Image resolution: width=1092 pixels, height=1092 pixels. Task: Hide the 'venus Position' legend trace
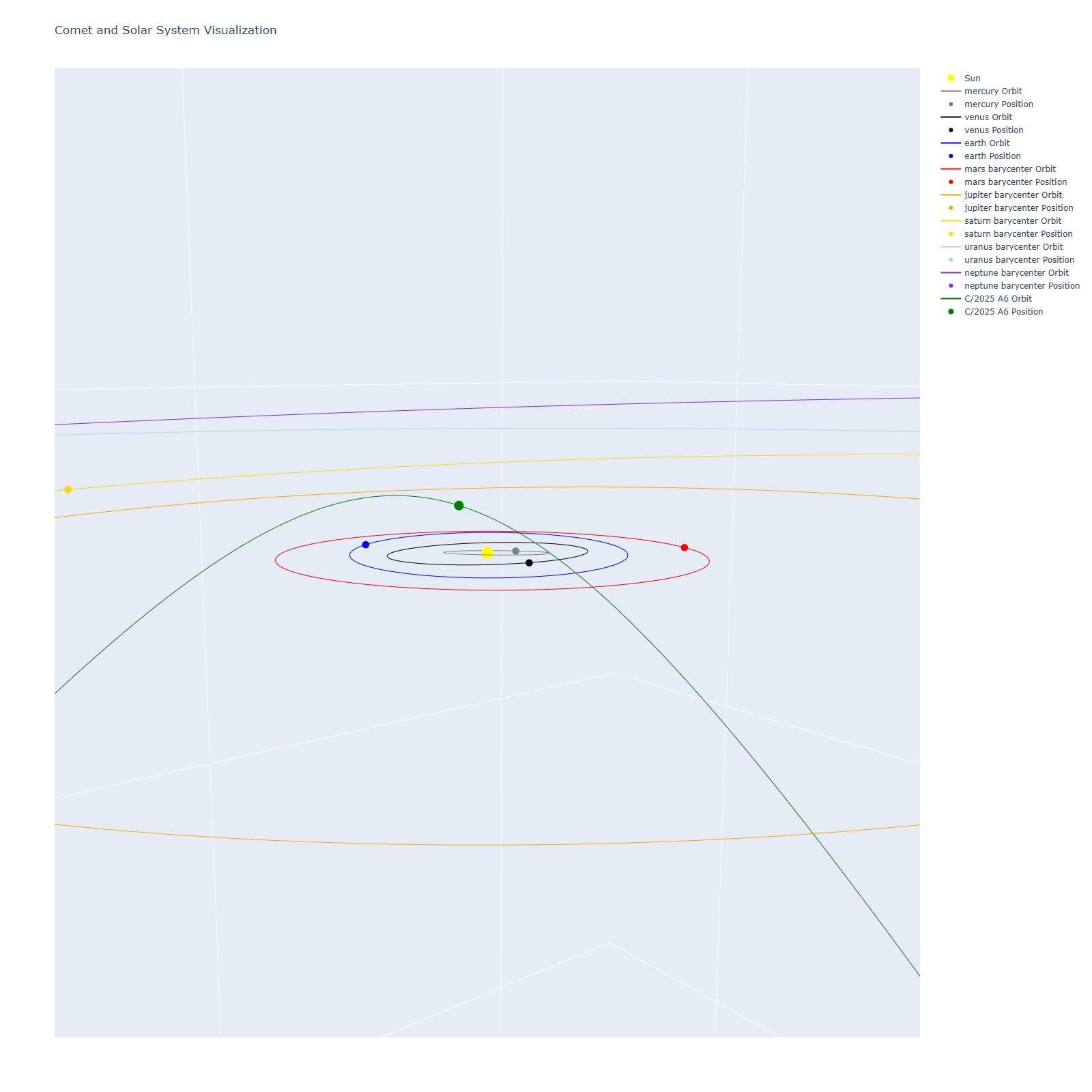pos(993,130)
